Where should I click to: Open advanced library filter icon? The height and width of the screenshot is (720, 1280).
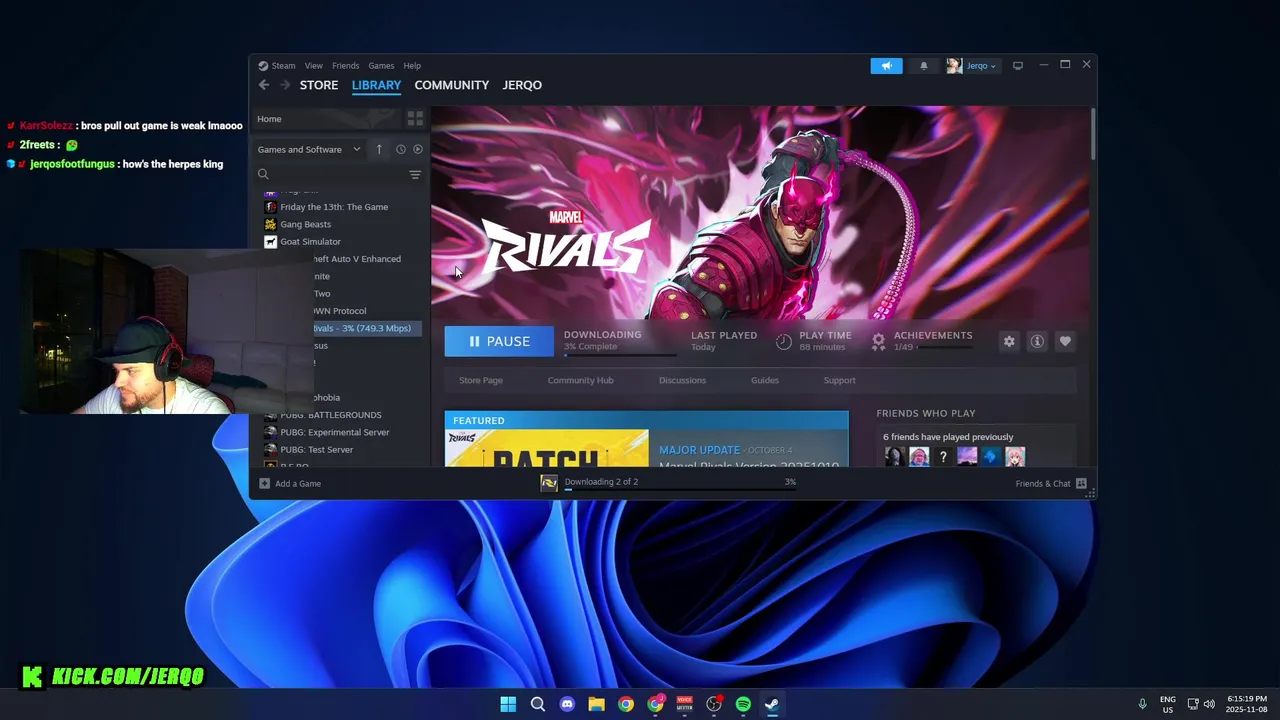[x=415, y=174]
